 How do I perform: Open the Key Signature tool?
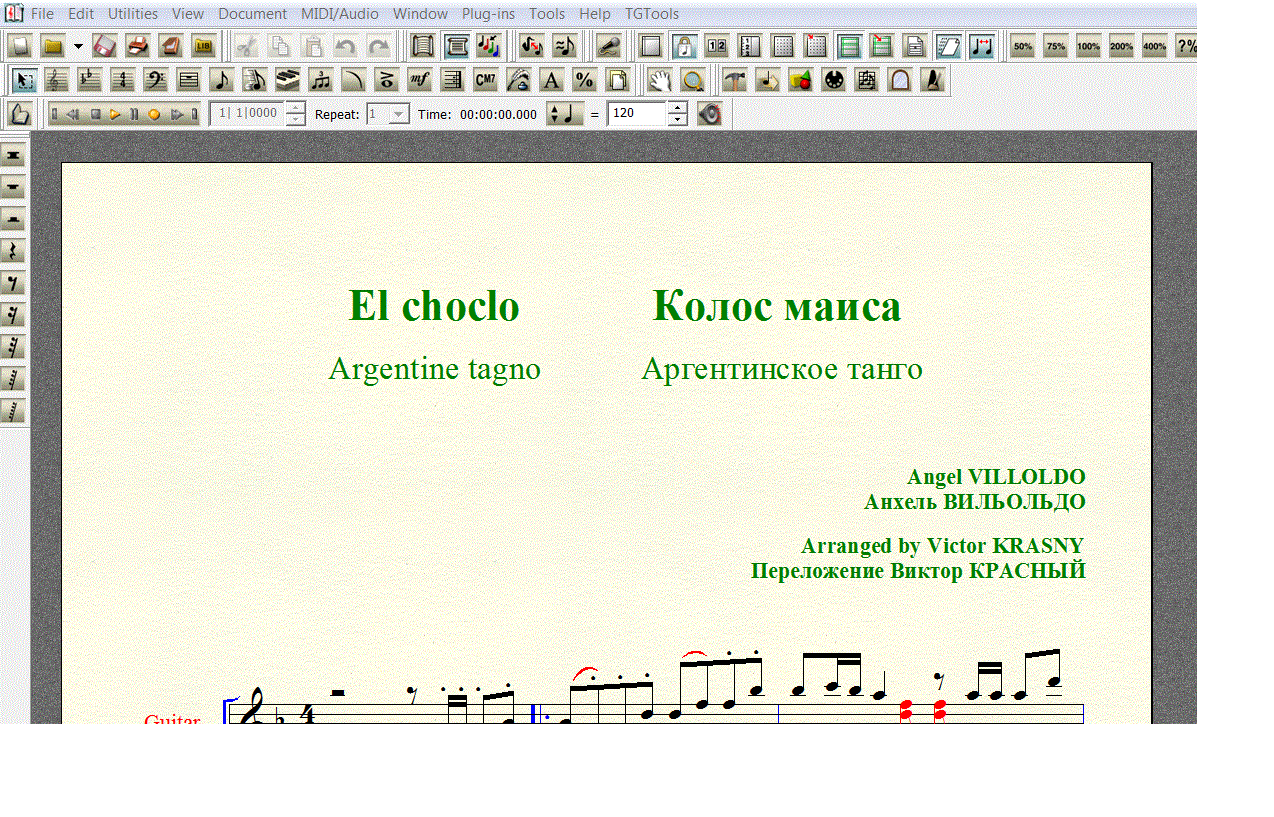pos(90,80)
